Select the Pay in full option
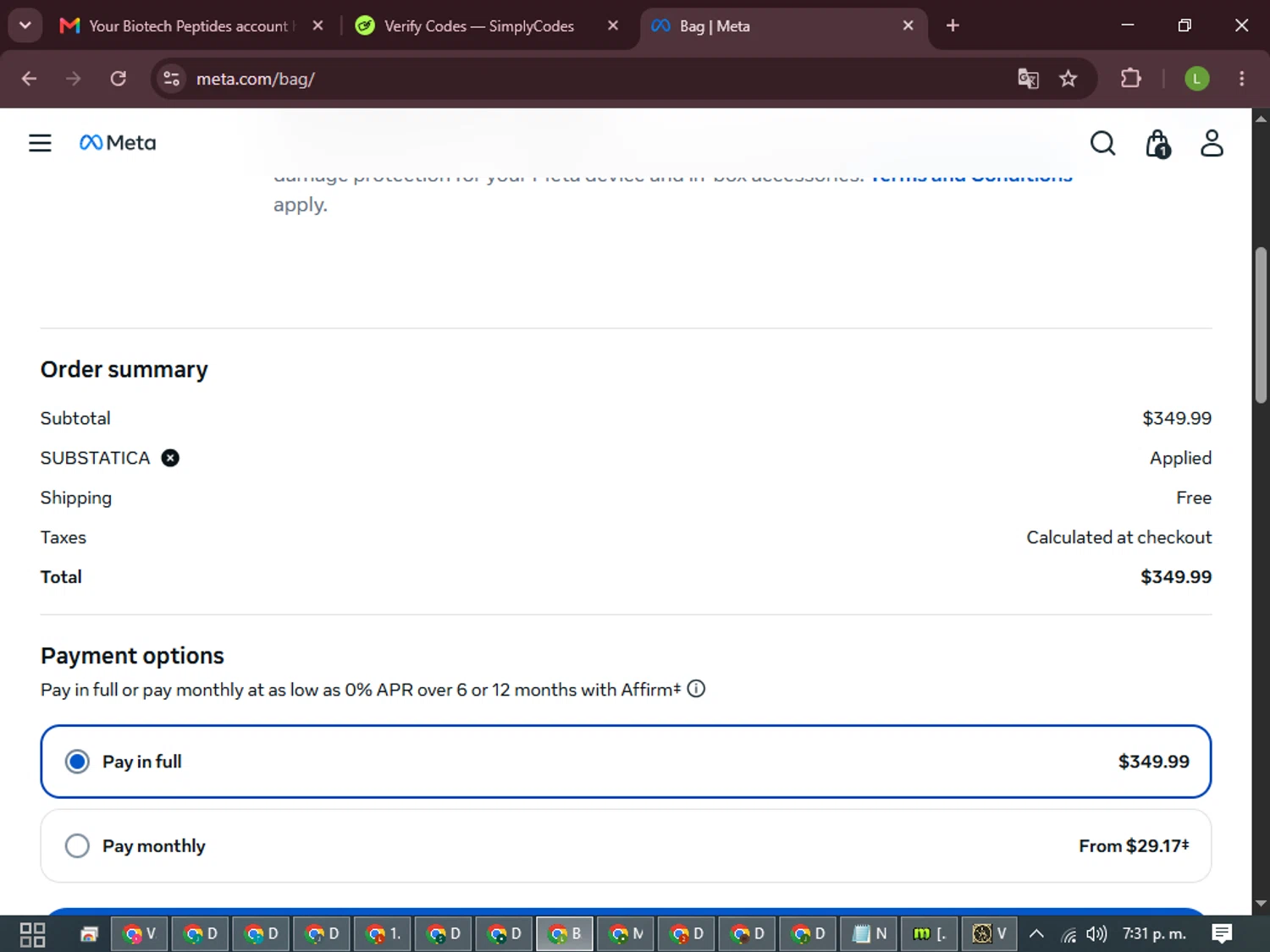The image size is (1270, 952). (x=626, y=762)
